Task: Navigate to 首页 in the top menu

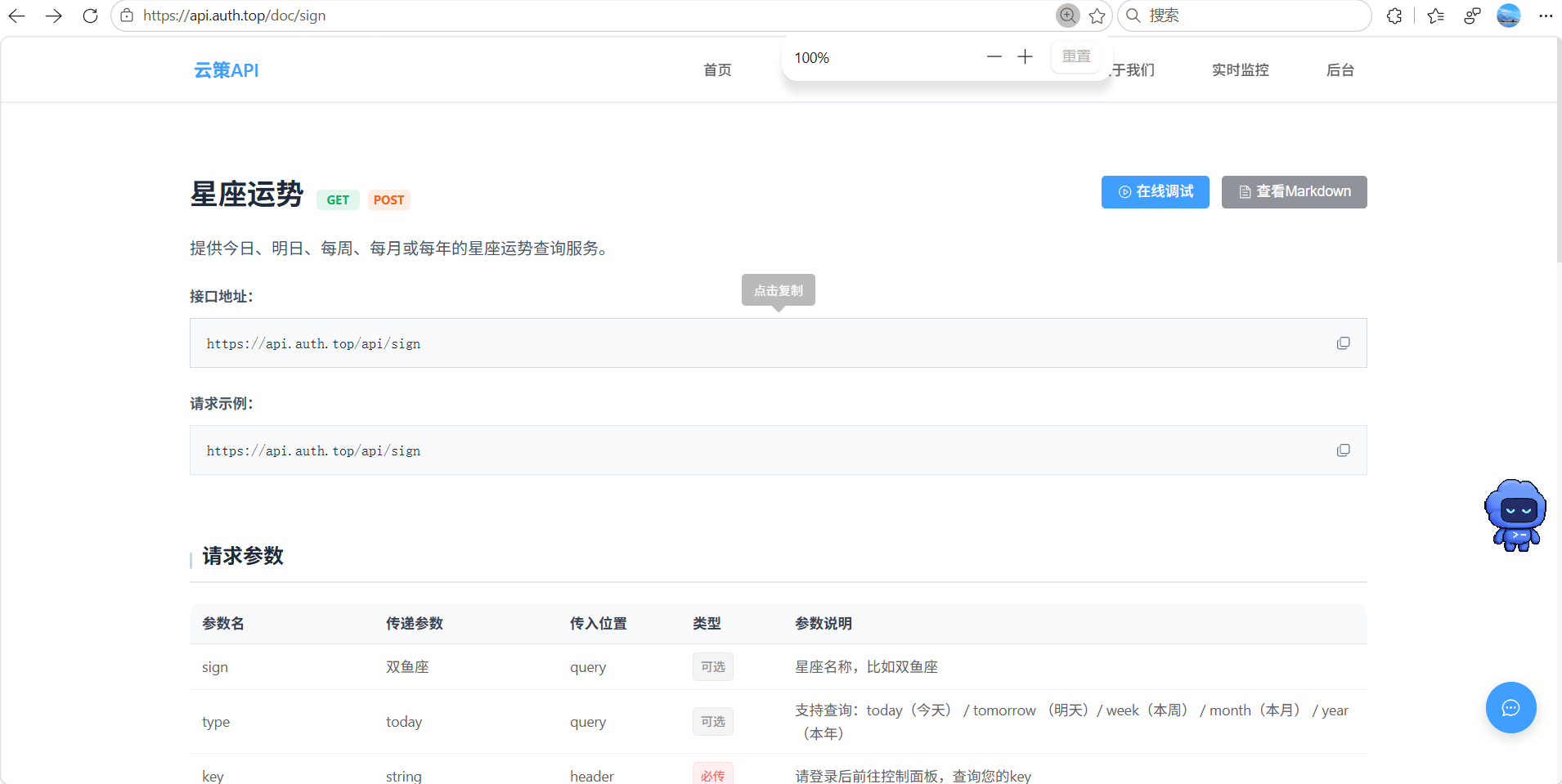Action: pos(717,70)
